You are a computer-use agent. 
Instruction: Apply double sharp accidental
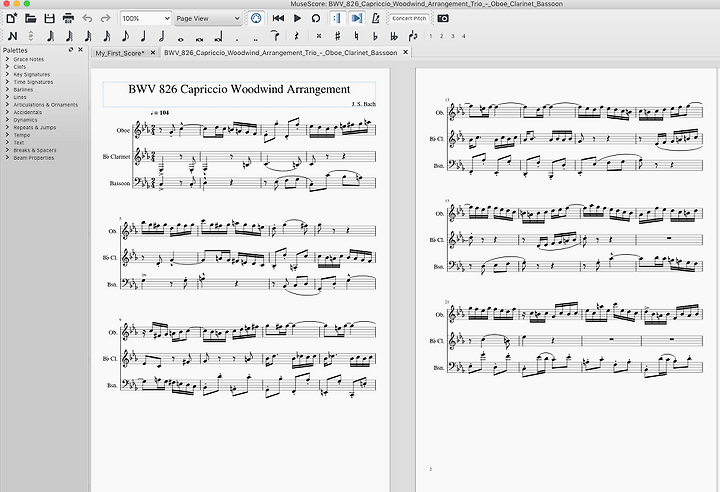pos(319,36)
